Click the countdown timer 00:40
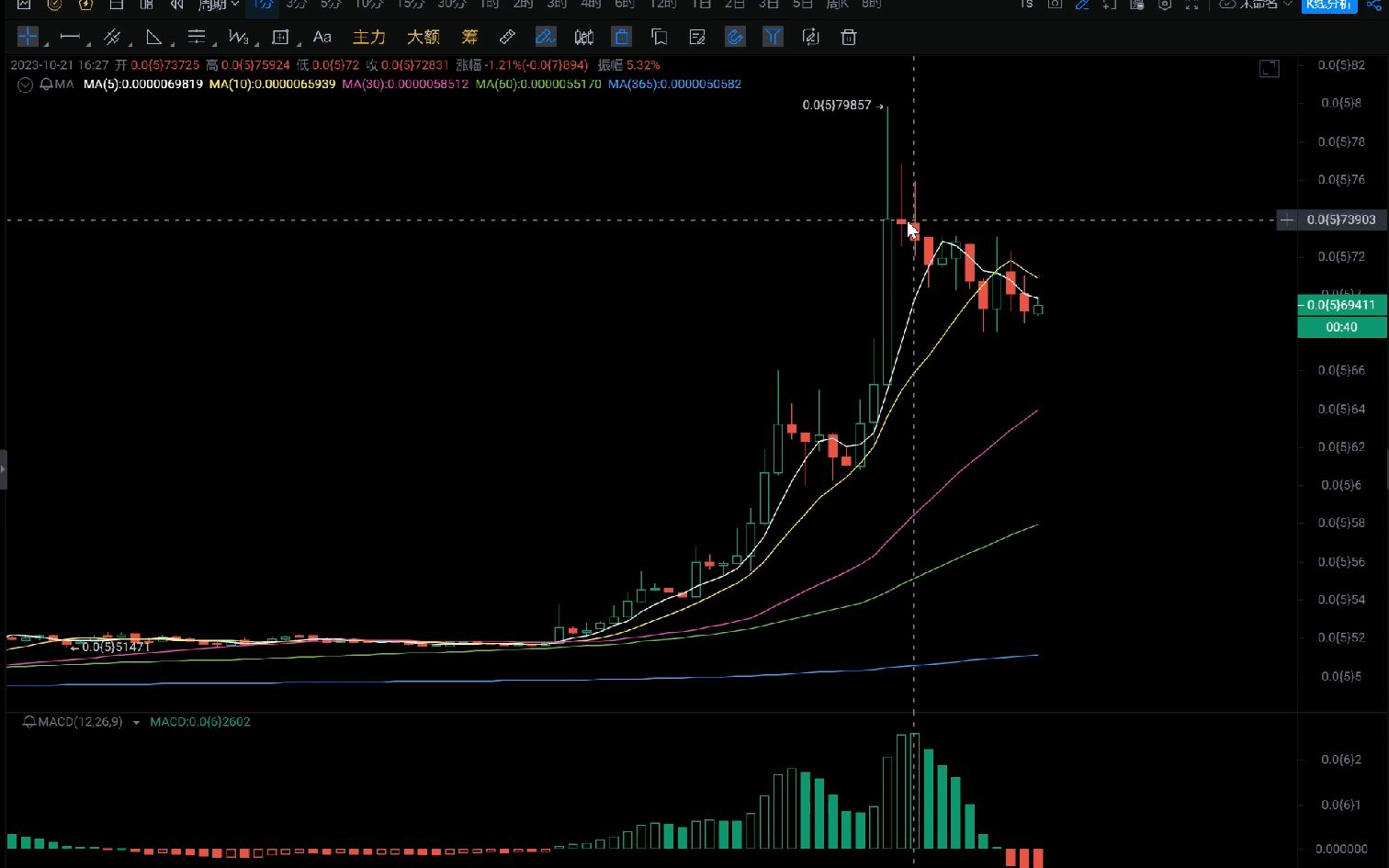The width and height of the screenshot is (1389, 868). coord(1342,327)
